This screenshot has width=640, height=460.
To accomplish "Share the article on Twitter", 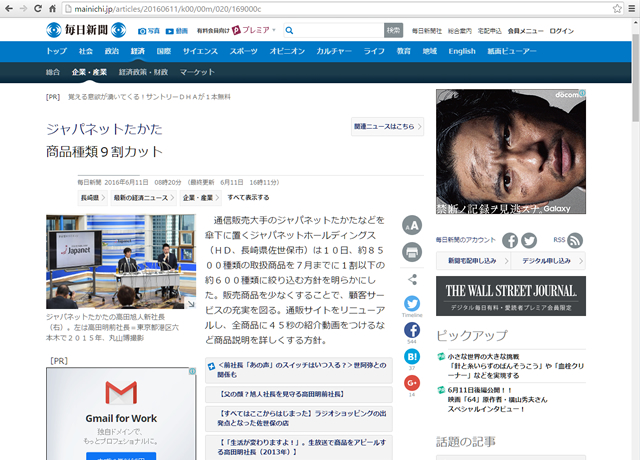I will coord(411,303).
